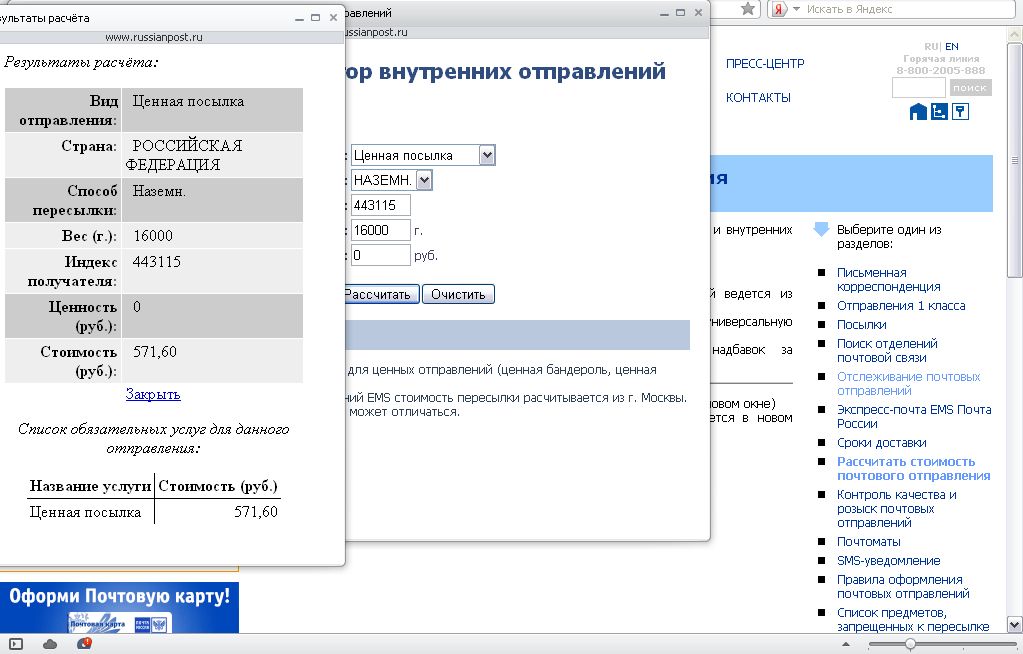The height and width of the screenshot is (654, 1023).
Task: Open the Yandex search engine icon
Action: pos(778,9)
